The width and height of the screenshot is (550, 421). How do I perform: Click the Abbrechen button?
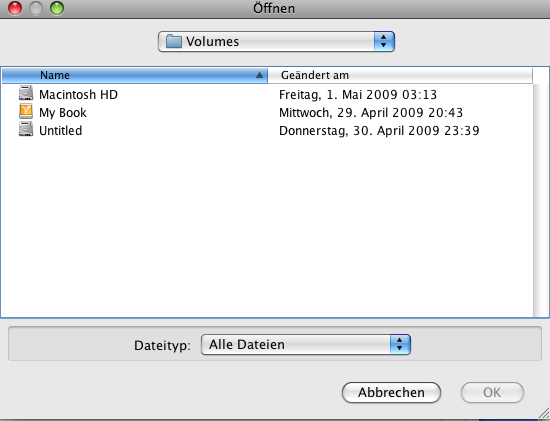(x=391, y=393)
